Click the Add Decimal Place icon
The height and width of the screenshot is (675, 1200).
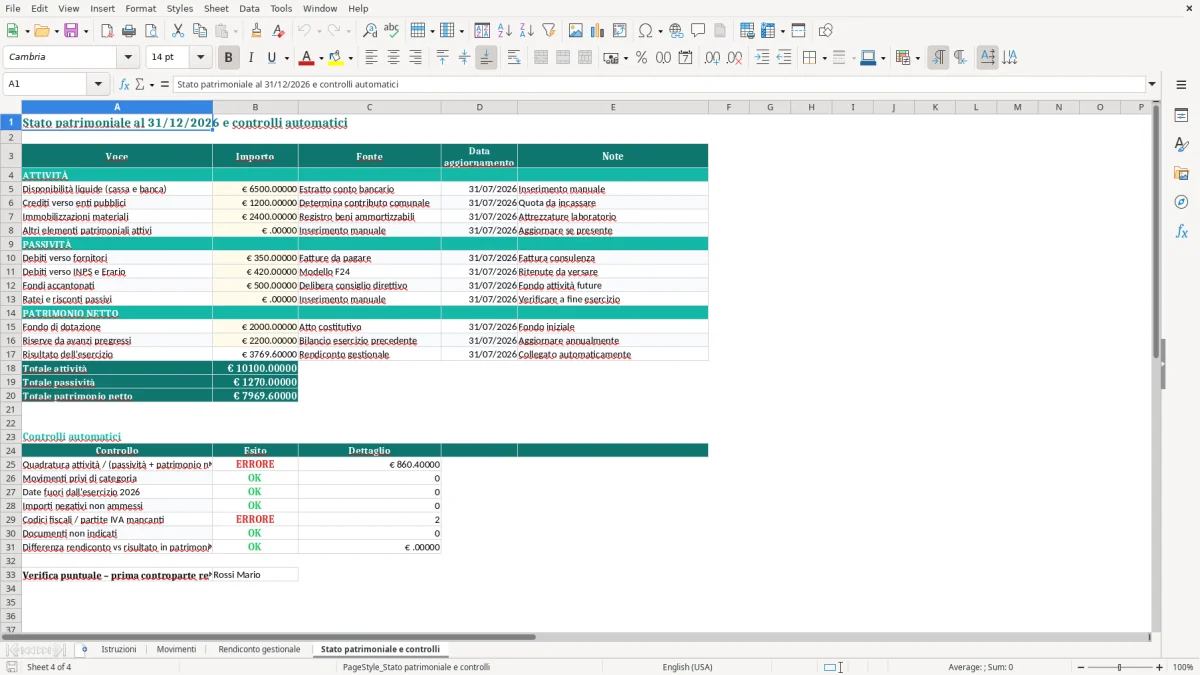point(712,58)
